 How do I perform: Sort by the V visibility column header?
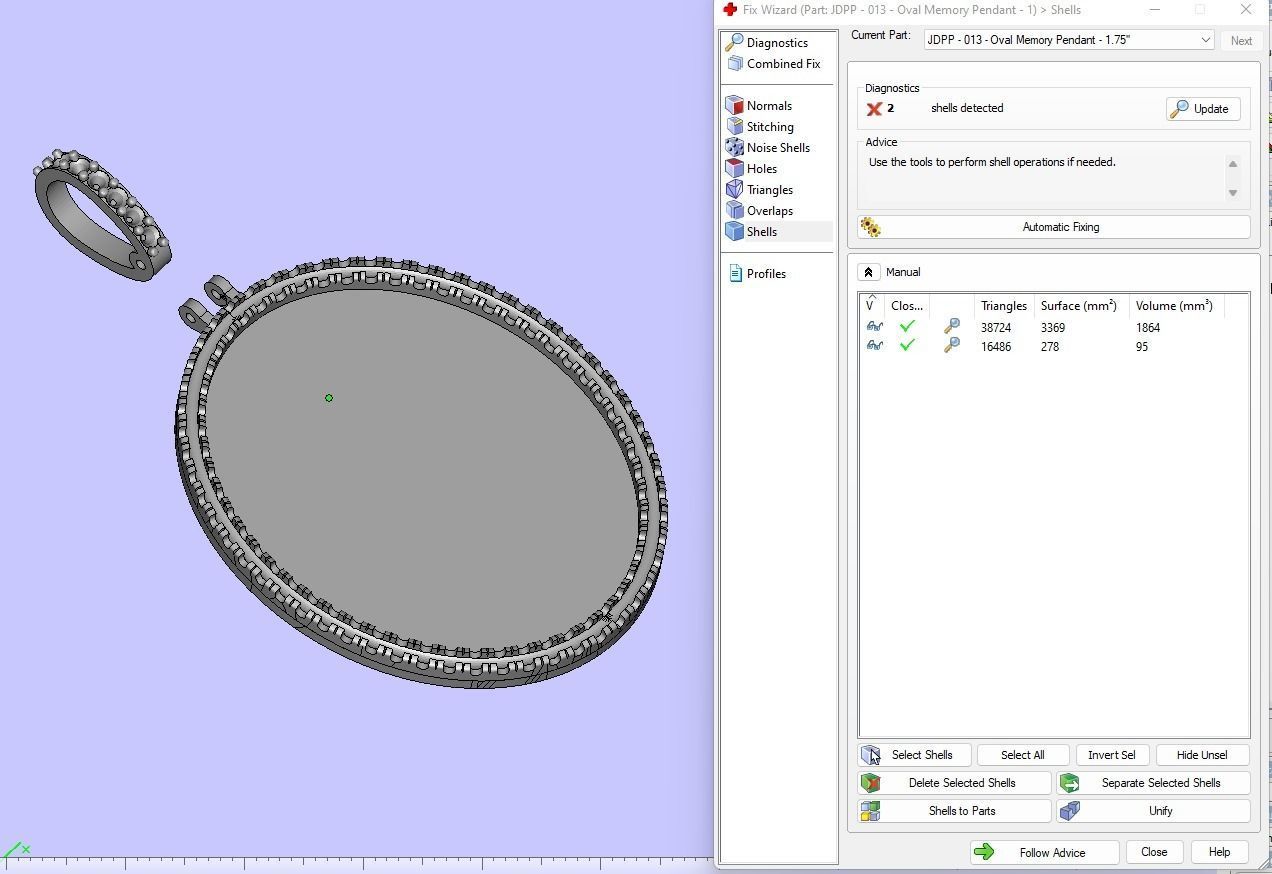[872, 306]
